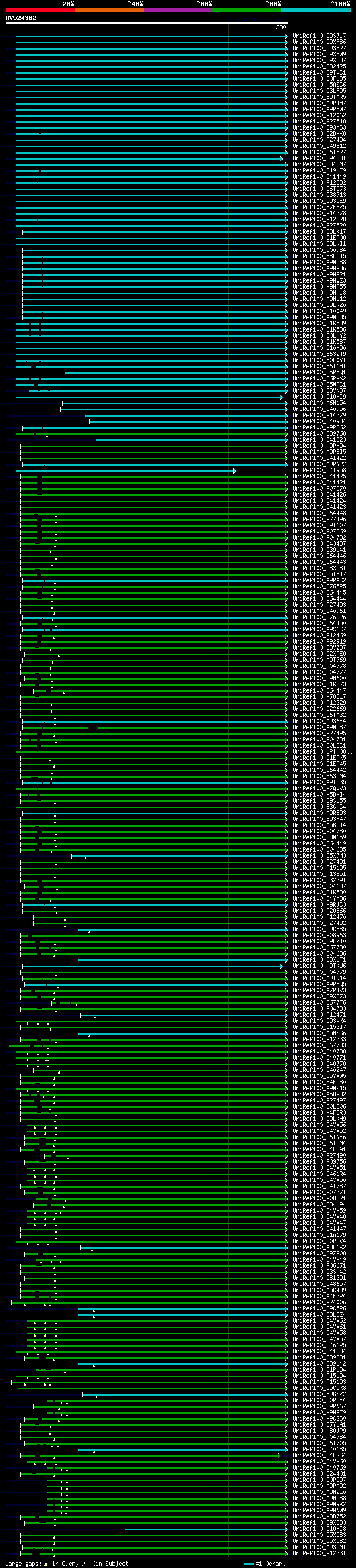This screenshot has height=1568, width=356.
Task: Click hit label UniRef100_P12062
Action: coord(319,115)
